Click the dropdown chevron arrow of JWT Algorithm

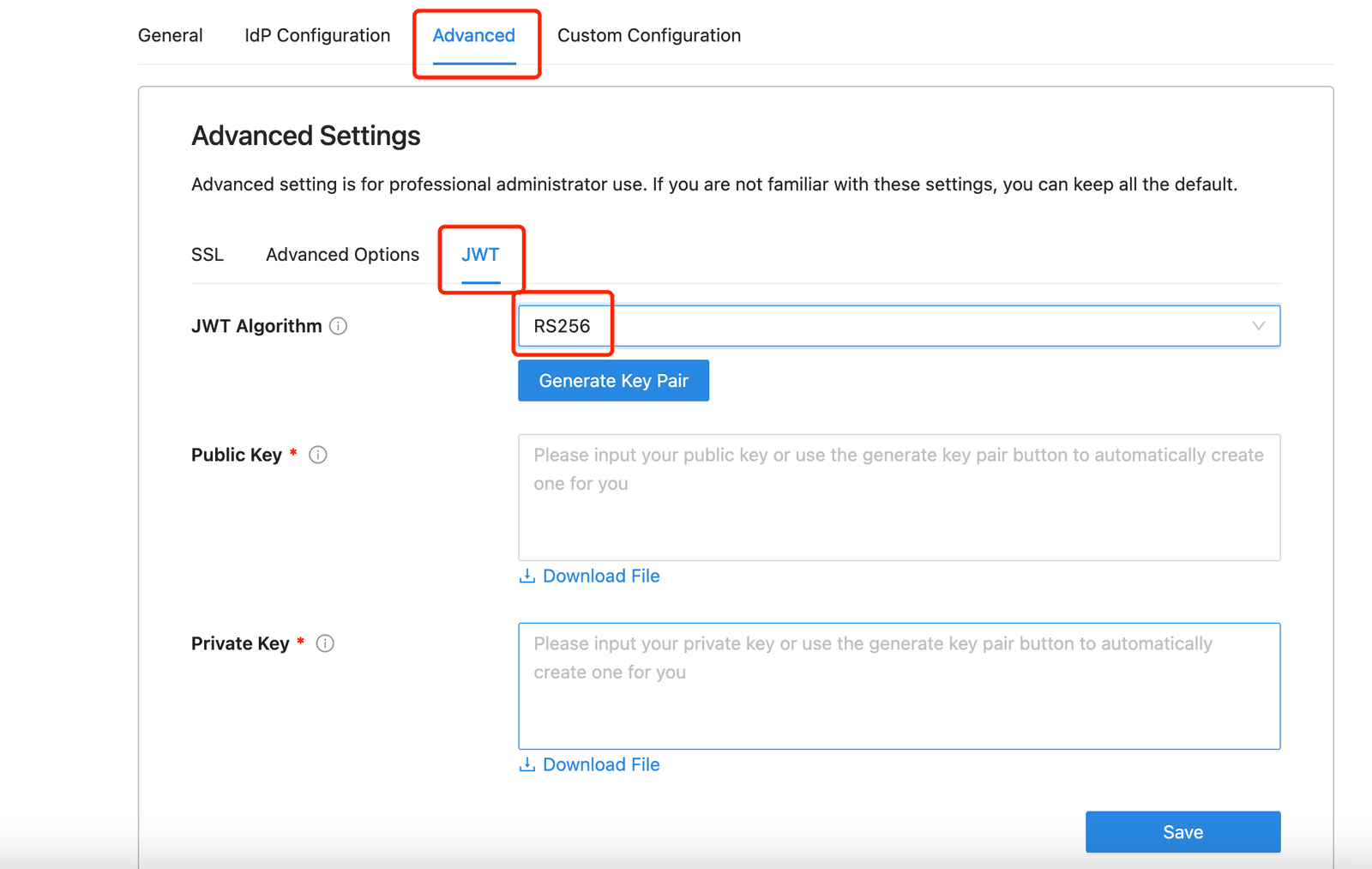(1258, 326)
